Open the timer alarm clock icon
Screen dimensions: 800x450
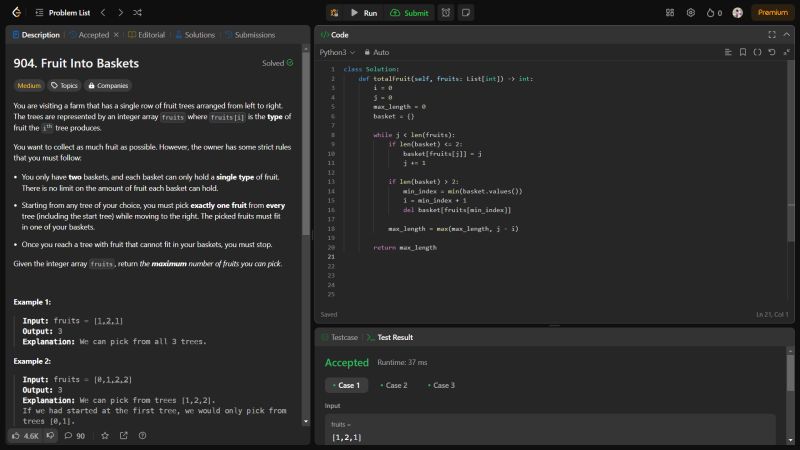(445, 12)
